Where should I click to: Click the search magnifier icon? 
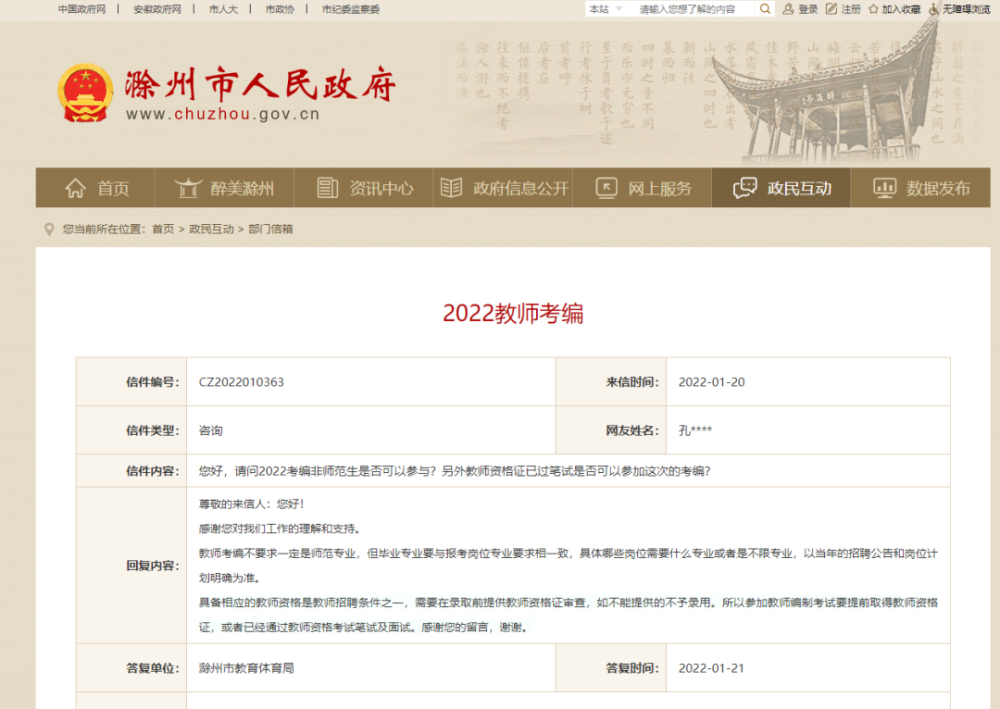click(x=765, y=9)
